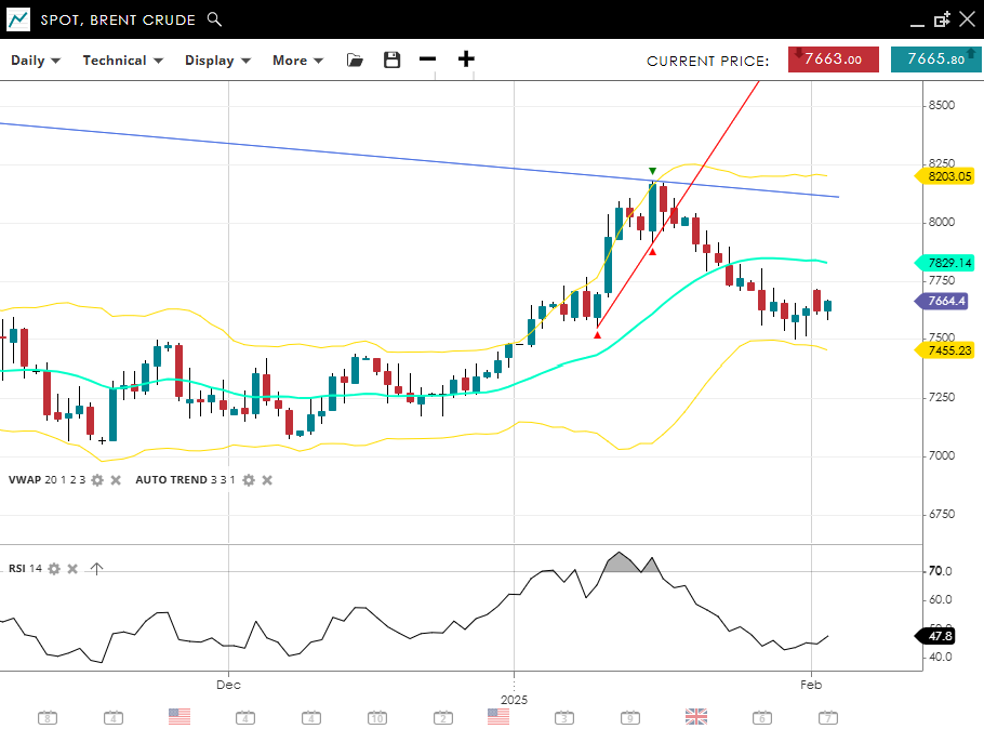The image size is (984, 729).
Task: Click the red sell price 7663.00
Action: point(833,59)
